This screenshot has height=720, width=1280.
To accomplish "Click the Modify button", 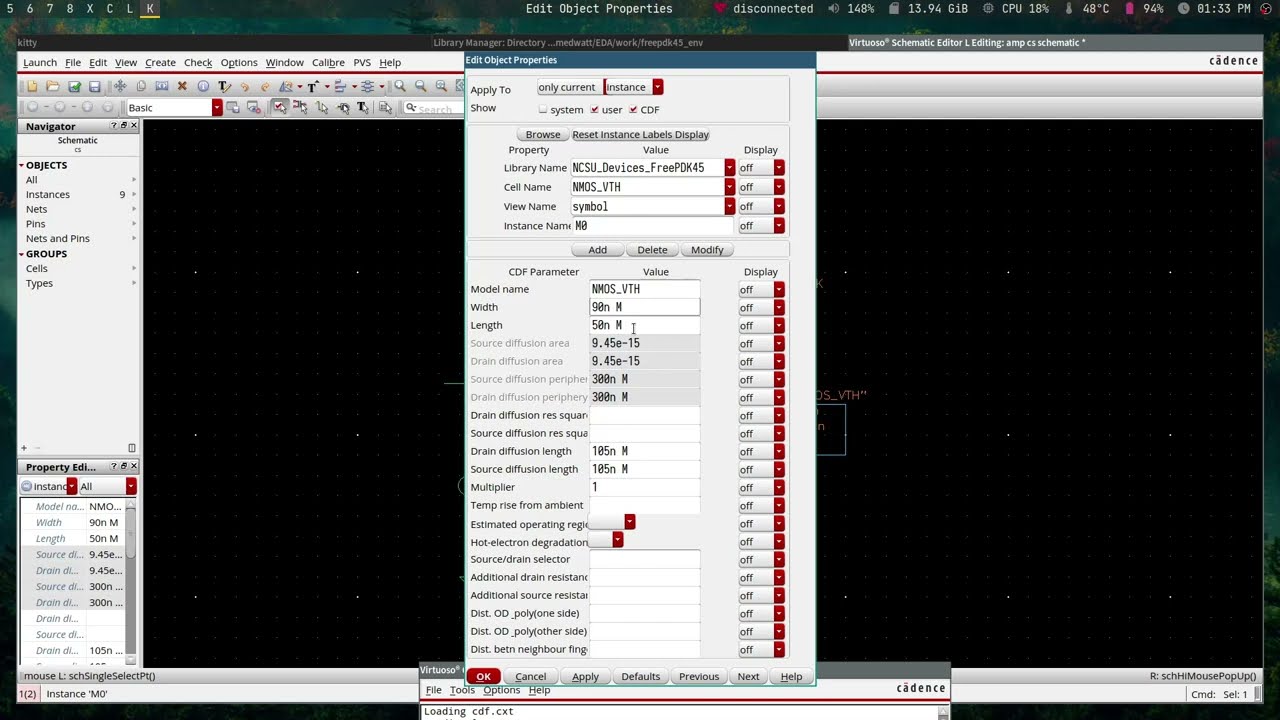I will pos(707,250).
